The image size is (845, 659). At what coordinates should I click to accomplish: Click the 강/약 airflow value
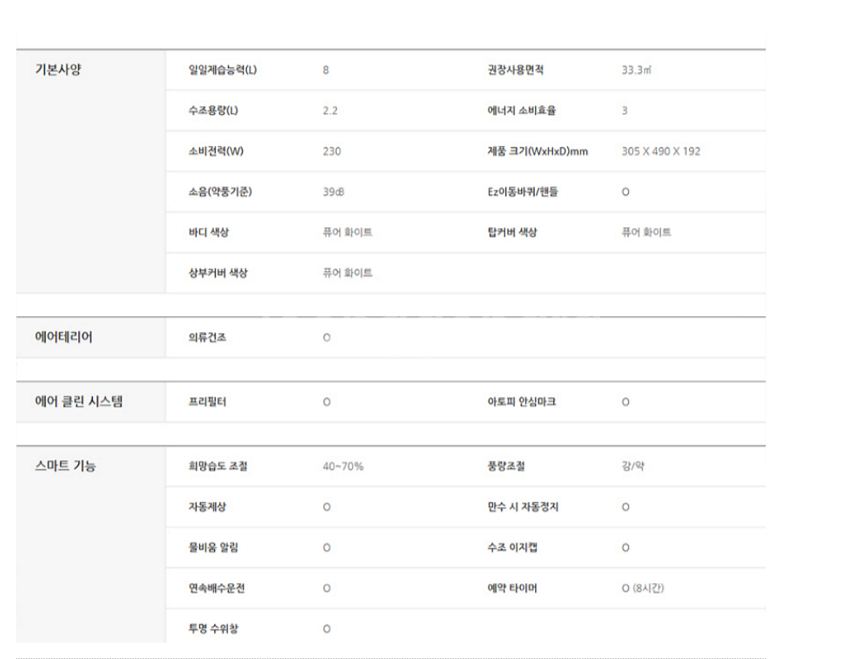tap(633, 466)
